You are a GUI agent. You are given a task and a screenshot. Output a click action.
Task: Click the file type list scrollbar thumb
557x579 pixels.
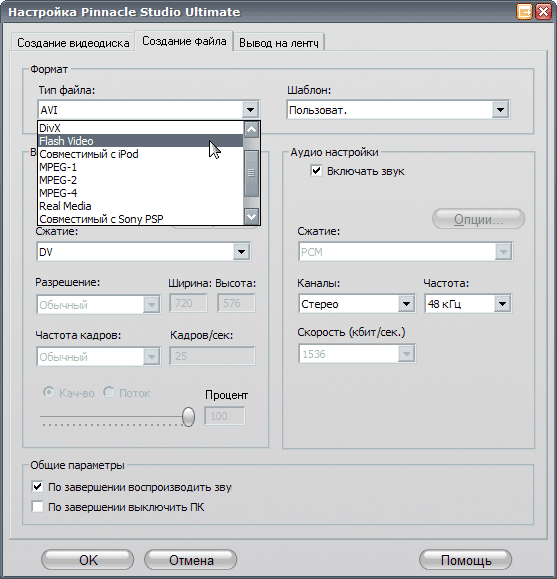(252, 173)
